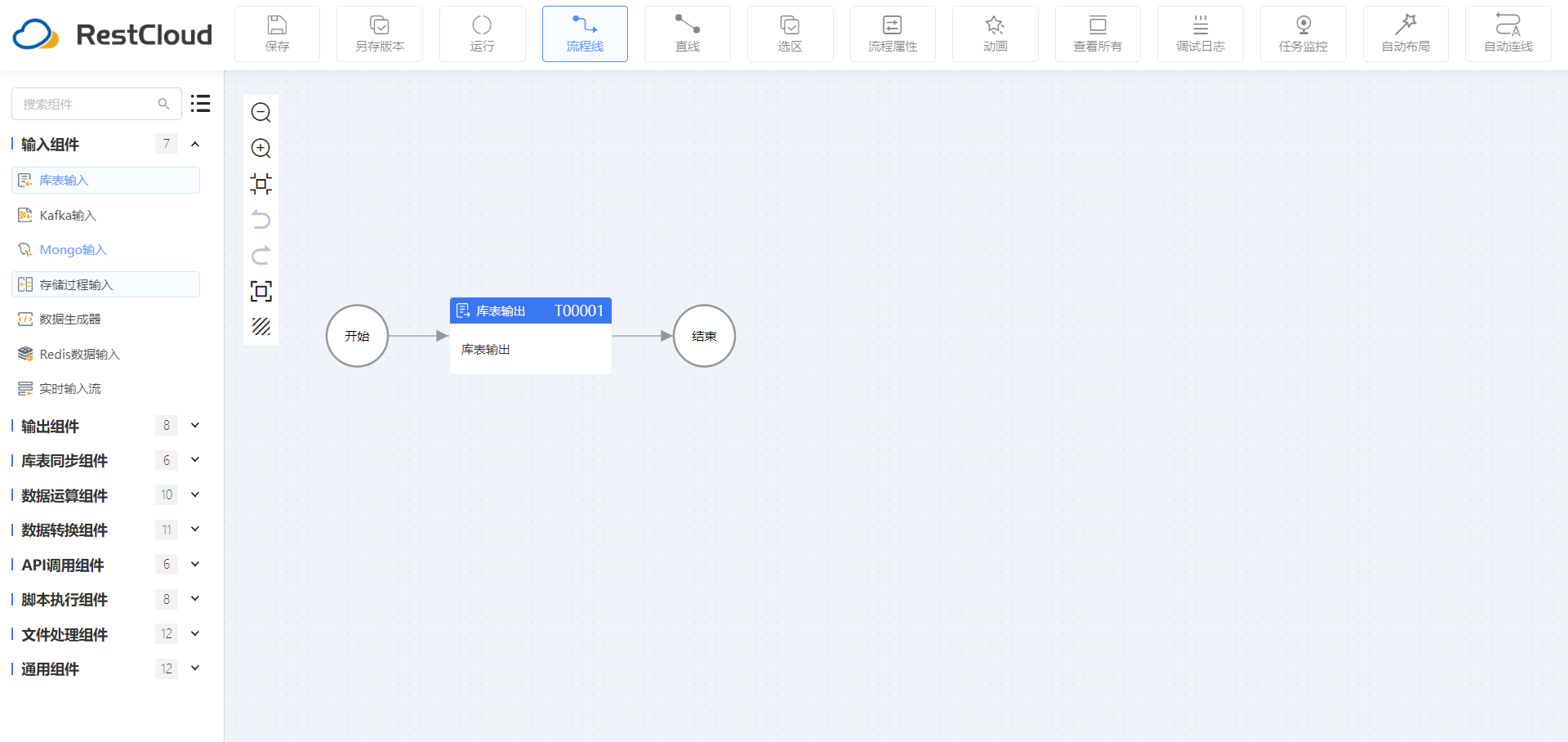Image resolution: width=1568 pixels, height=742 pixels.
Task: Click the 开始 start node
Action: (x=357, y=336)
